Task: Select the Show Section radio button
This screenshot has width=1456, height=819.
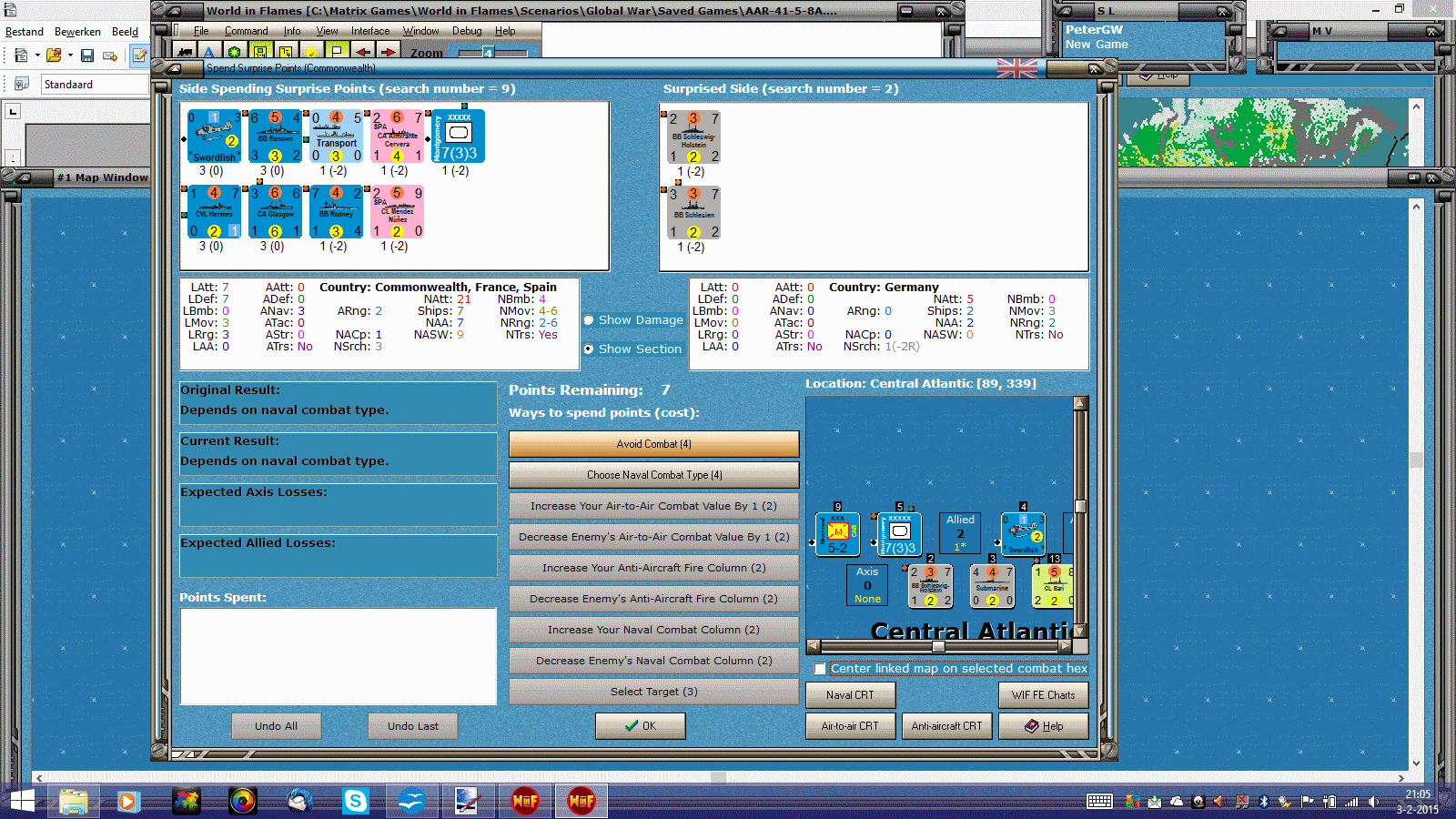Action: [589, 349]
